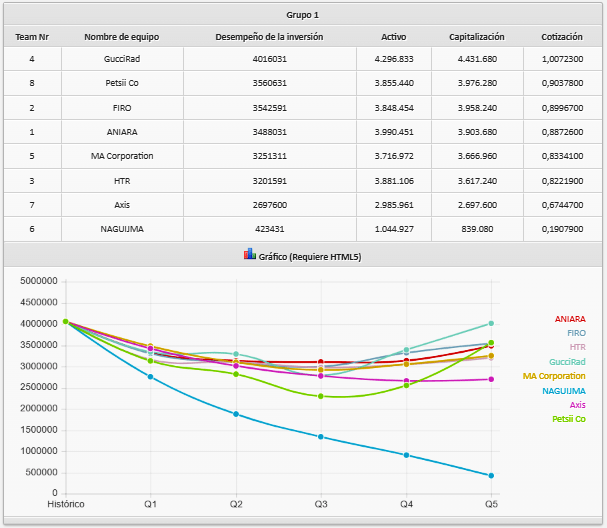Viewport: 607px width, 528px height.
Task: Click the Capitalización column header
Action: click(x=477, y=37)
